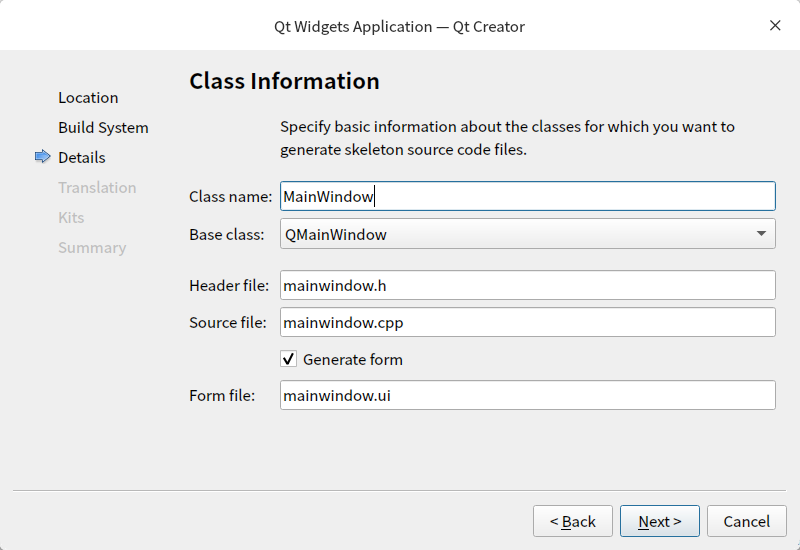Click the Kits step in sidebar
Image resolution: width=800 pixels, height=550 pixels.
pos(71,217)
